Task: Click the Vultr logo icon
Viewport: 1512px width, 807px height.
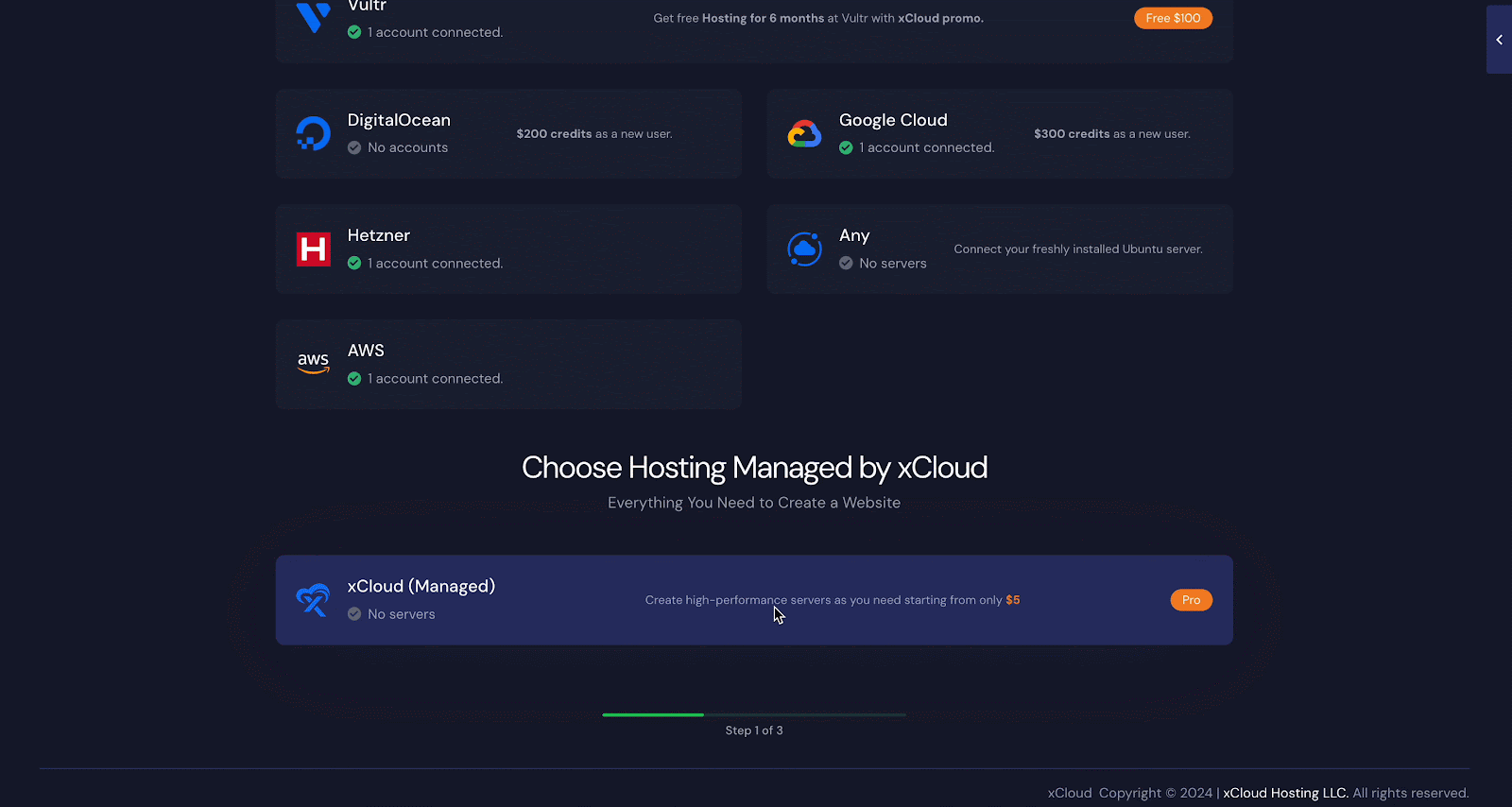Action: coord(313,16)
